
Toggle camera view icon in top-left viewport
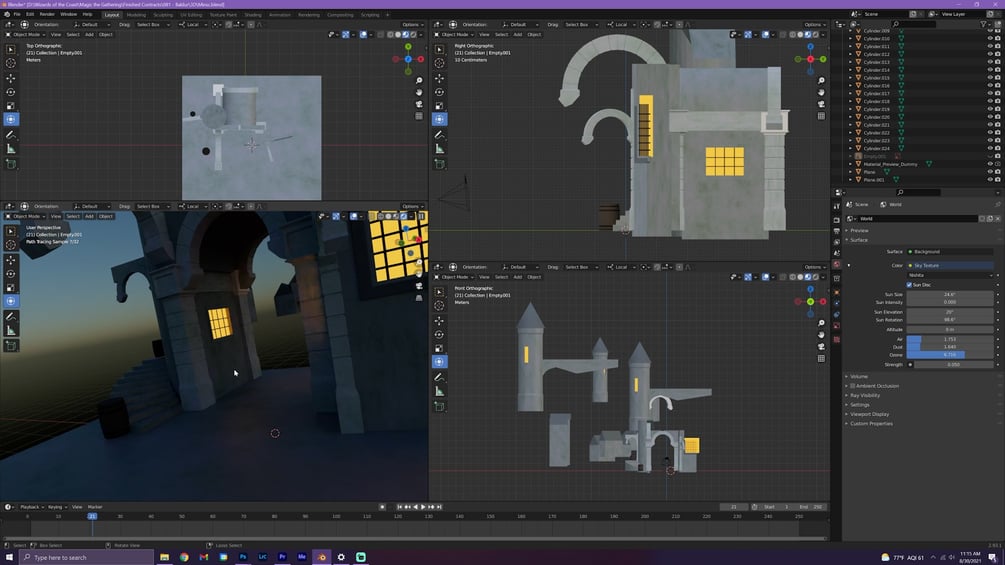[x=419, y=104]
